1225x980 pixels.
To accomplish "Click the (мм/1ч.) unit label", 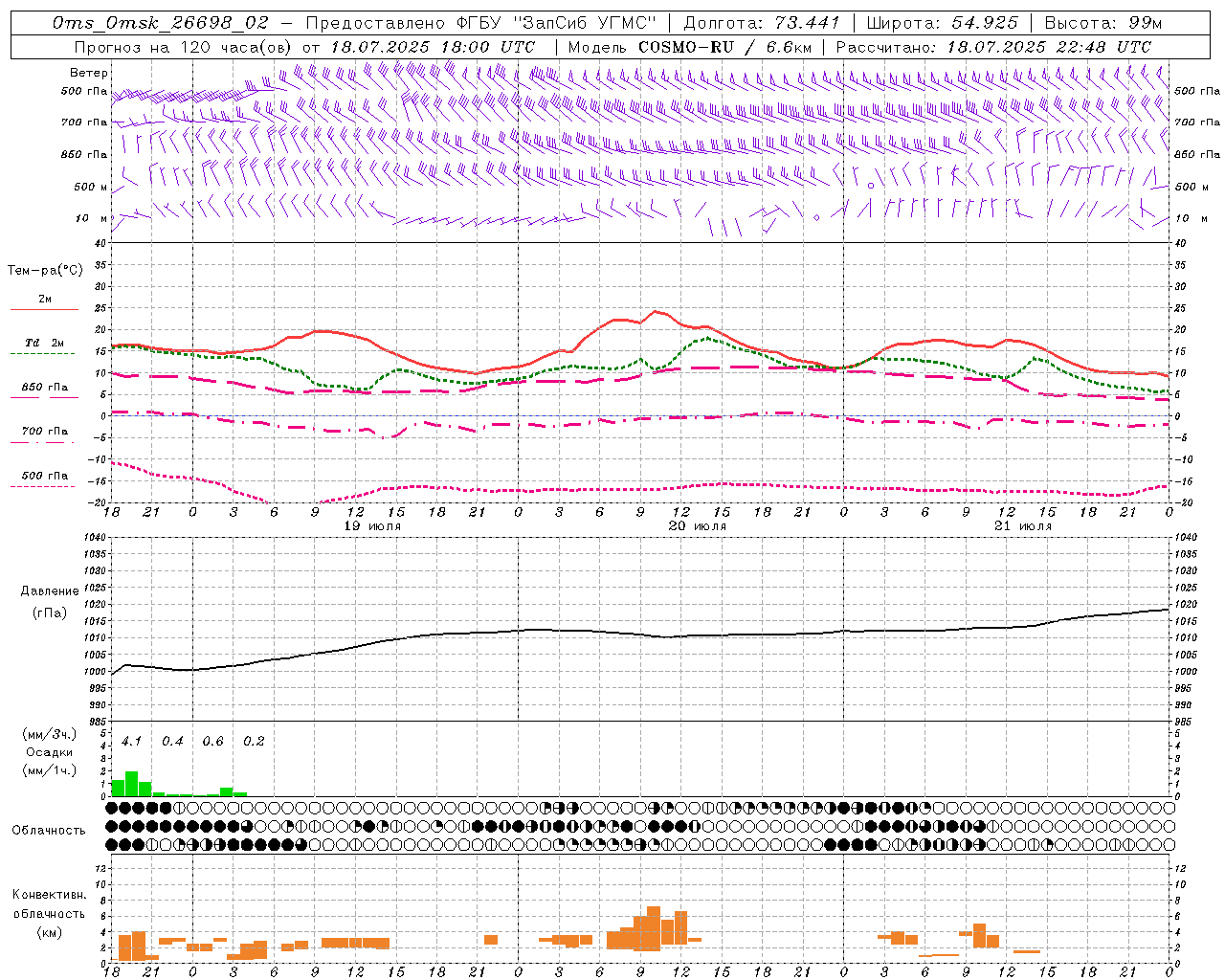I will click(x=49, y=770).
